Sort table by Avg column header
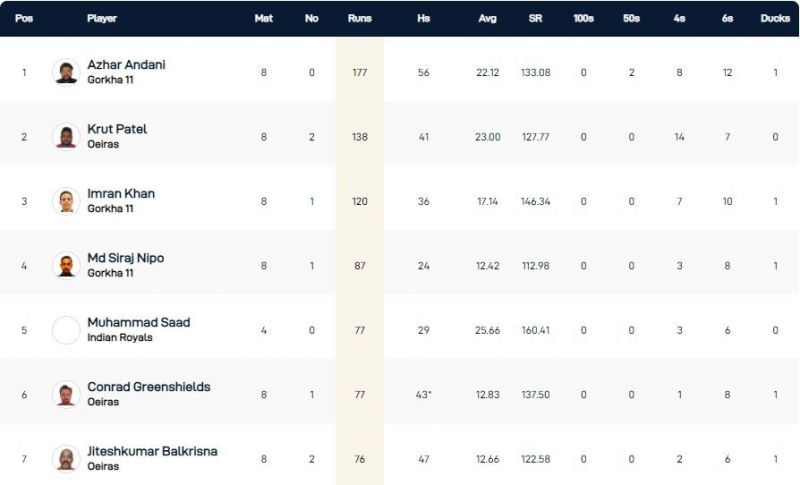This screenshot has height=485, width=800. 487,18
